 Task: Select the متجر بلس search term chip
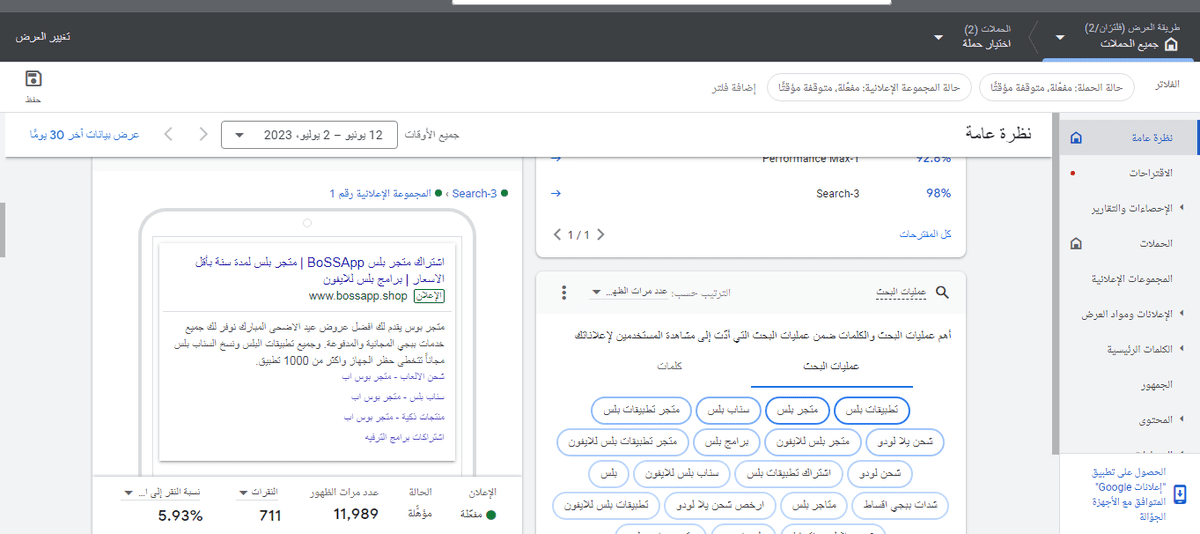798,411
